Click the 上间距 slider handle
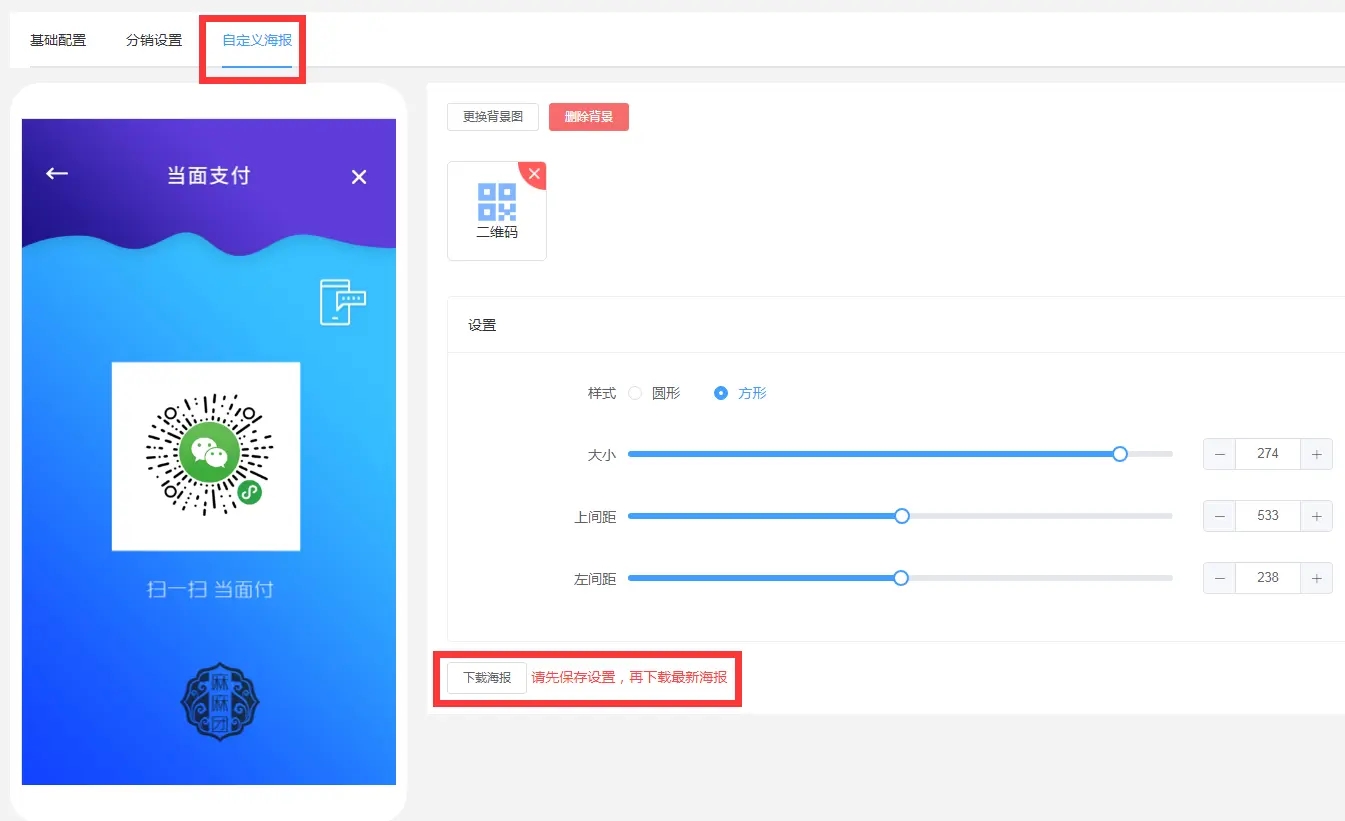This screenshot has height=821, width=1345. pyautogui.click(x=902, y=516)
